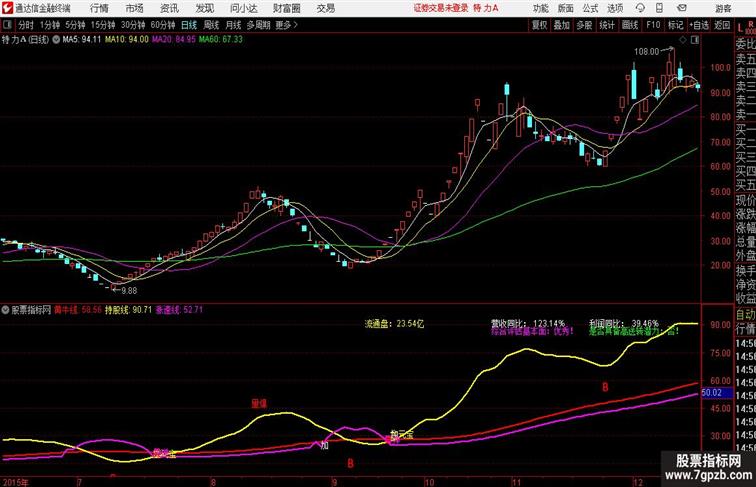Click the 叠加 overlay button
Viewport: 756px width, 487px height.
(561, 25)
